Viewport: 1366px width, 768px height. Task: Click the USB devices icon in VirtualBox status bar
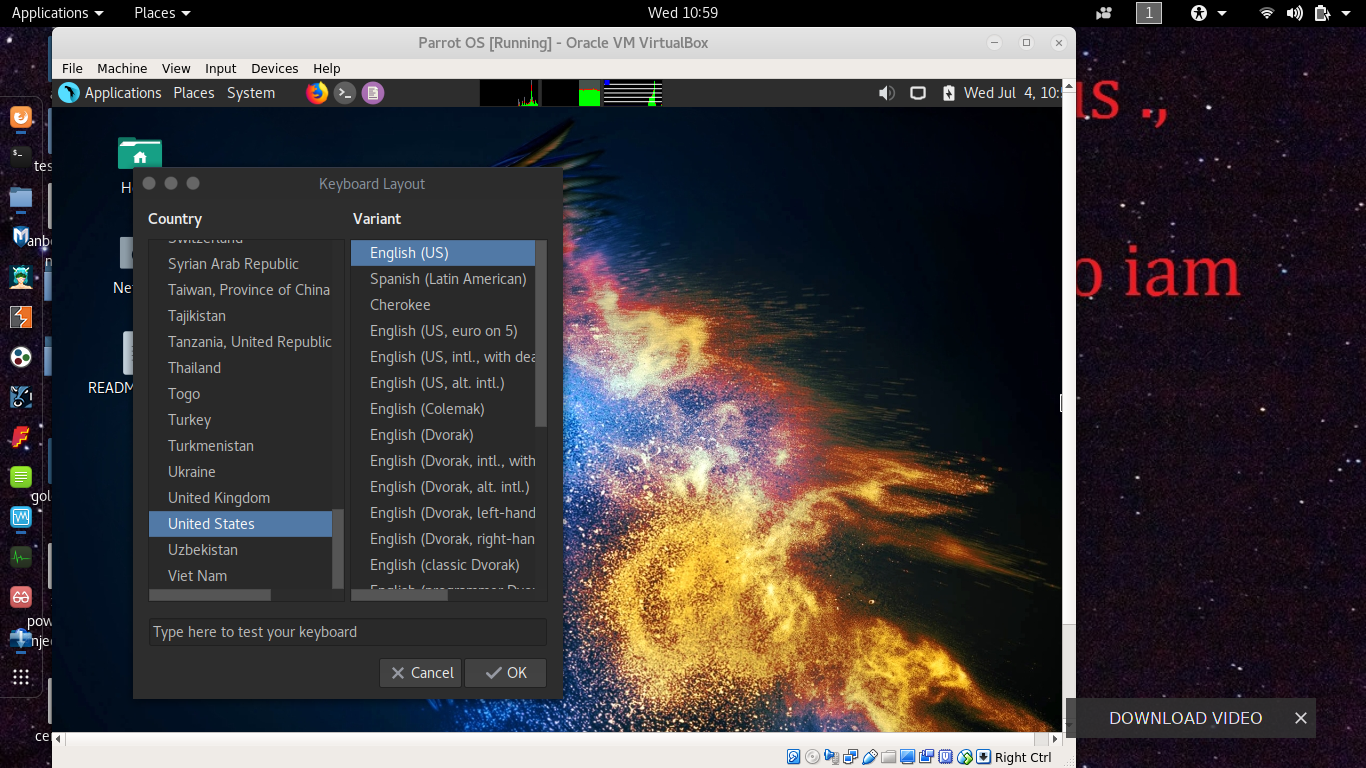(x=869, y=757)
